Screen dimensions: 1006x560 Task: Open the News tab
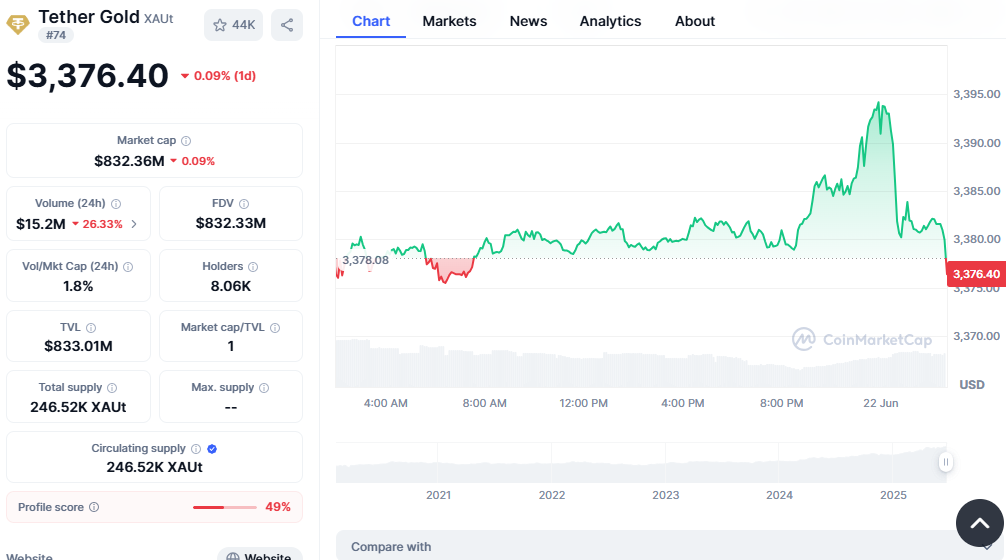[x=528, y=21]
